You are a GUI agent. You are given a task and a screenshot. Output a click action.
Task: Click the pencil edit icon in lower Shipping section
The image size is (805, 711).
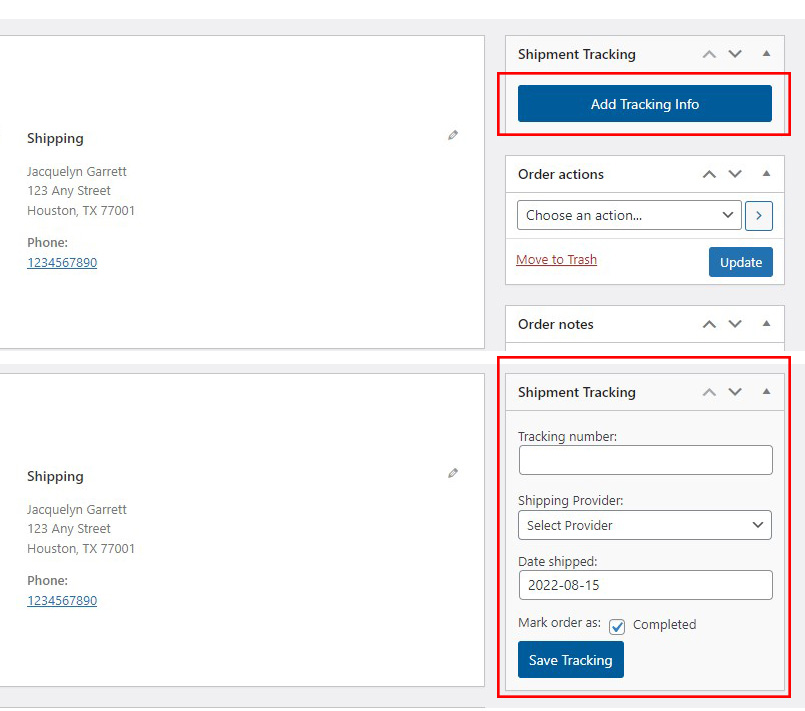click(x=453, y=473)
